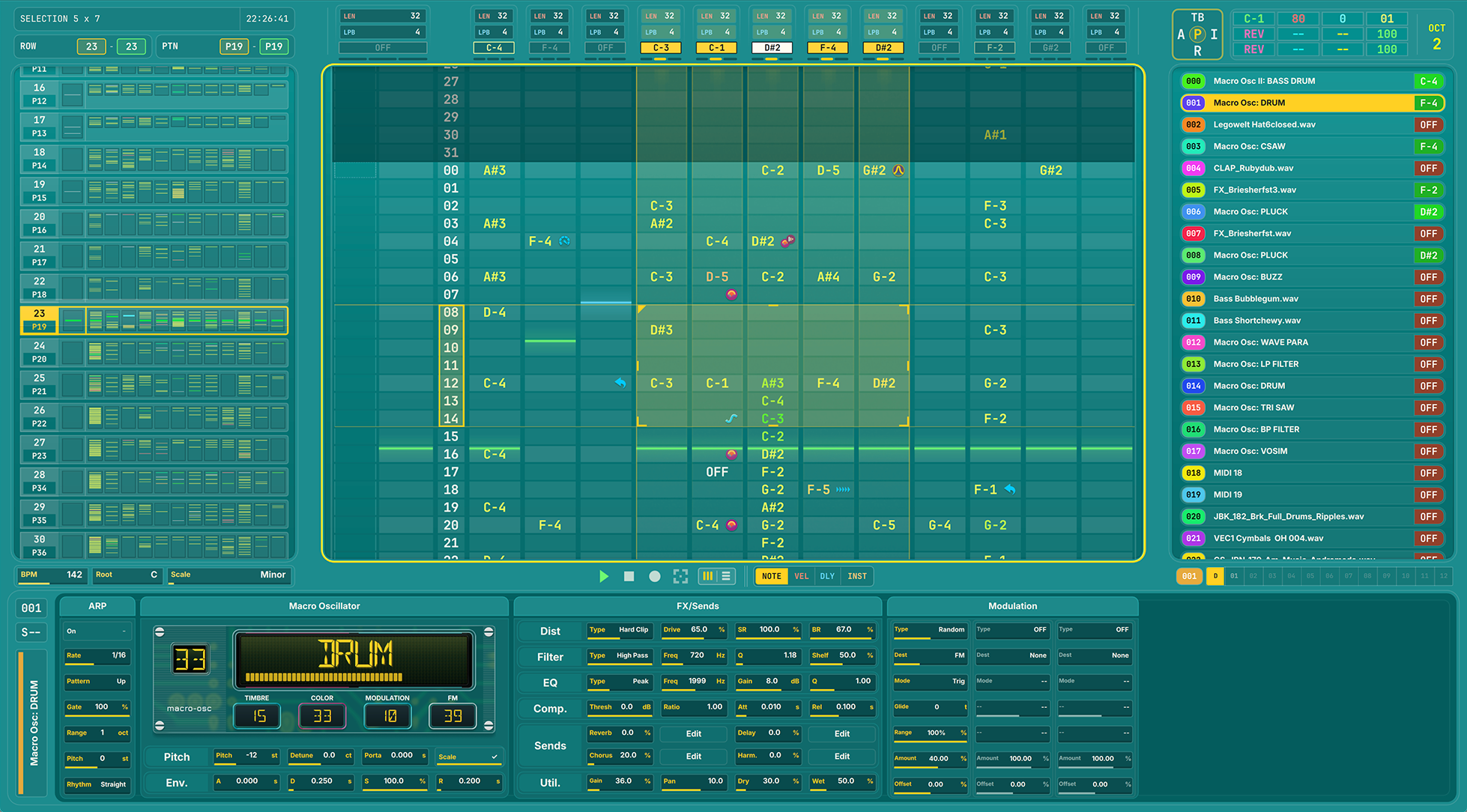
Task: Click the red dice icon beside D#2 on row 04
Action: [x=787, y=241]
